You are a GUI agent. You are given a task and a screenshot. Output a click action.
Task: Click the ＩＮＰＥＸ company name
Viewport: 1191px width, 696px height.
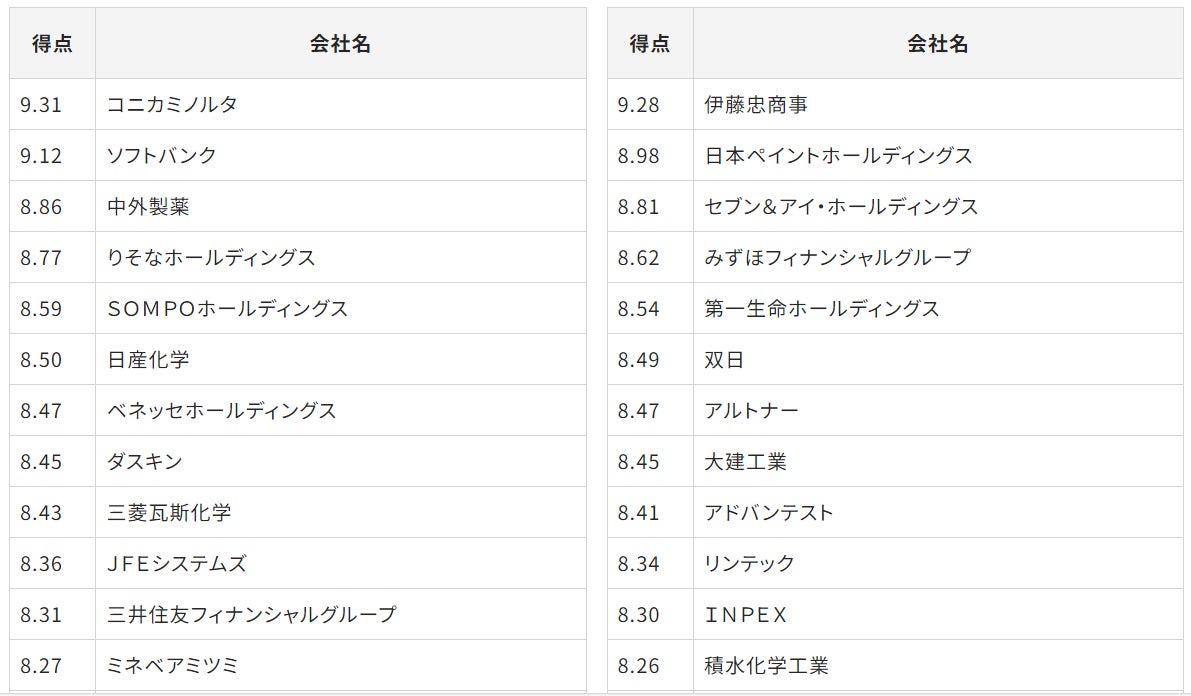click(x=746, y=614)
